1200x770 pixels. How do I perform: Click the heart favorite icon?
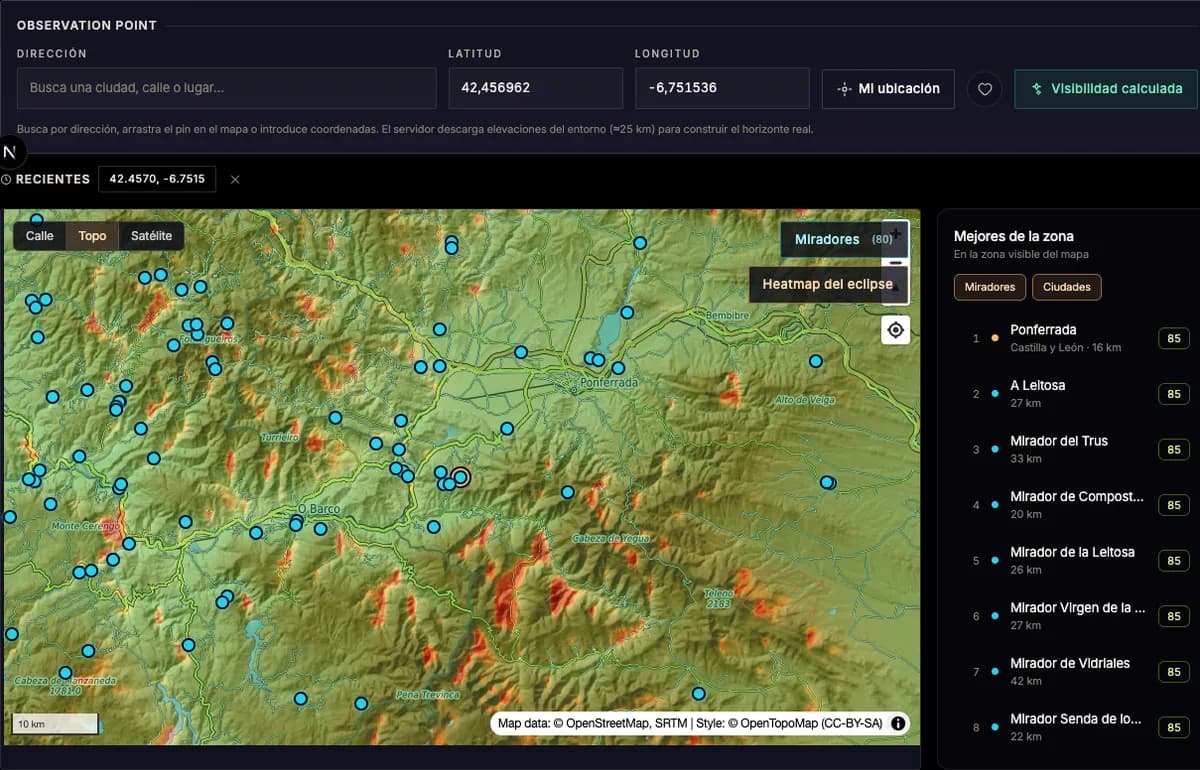985,89
